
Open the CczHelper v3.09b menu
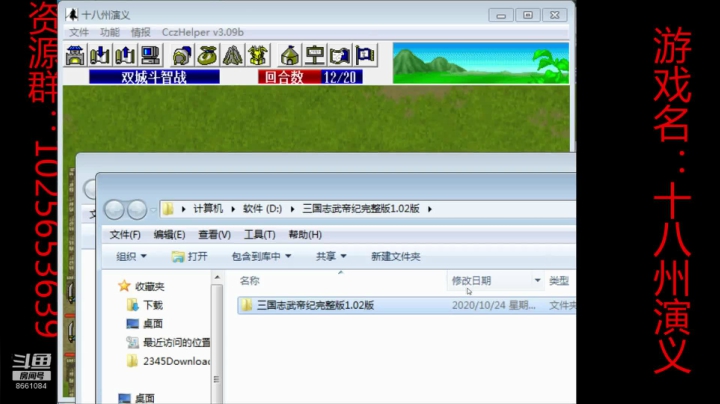[x=202, y=32]
